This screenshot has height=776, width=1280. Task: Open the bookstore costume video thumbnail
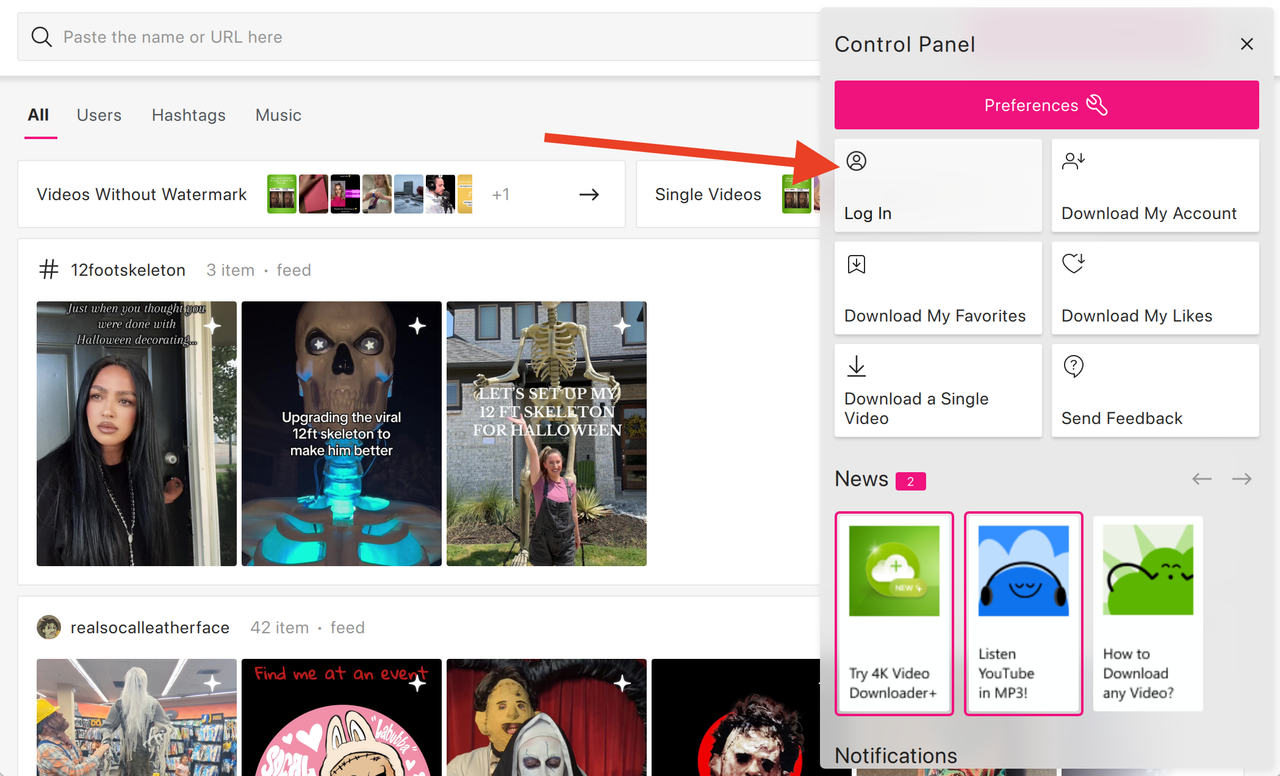click(x=137, y=717)
